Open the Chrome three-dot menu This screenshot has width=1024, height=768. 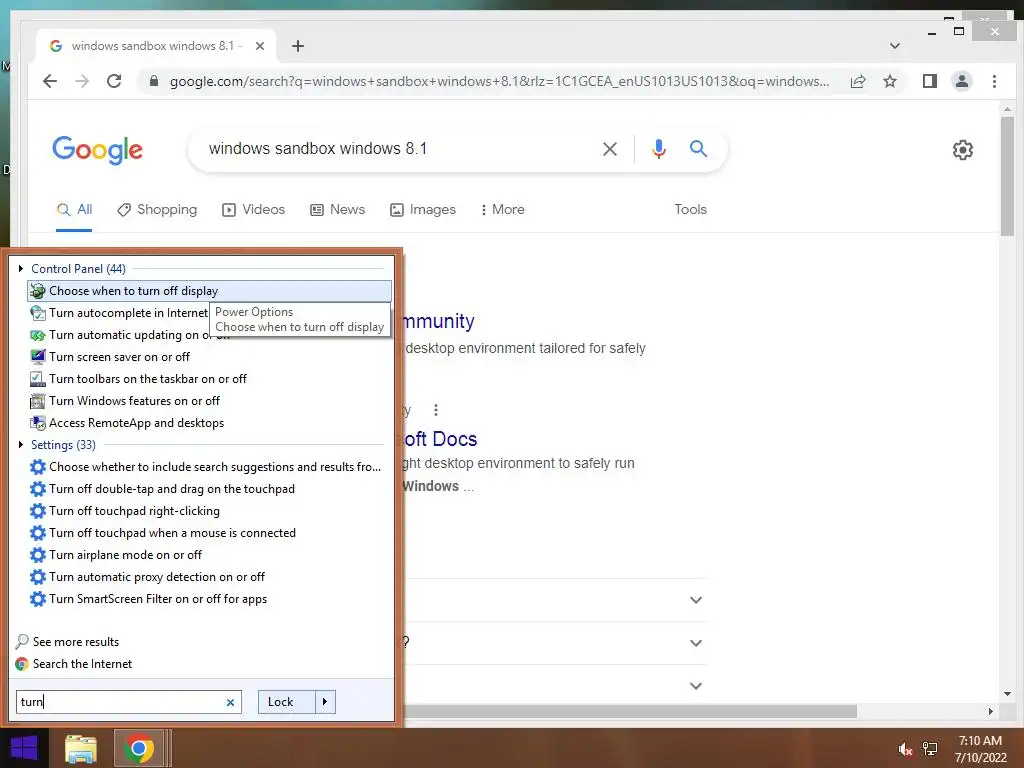tap(994, 81)
